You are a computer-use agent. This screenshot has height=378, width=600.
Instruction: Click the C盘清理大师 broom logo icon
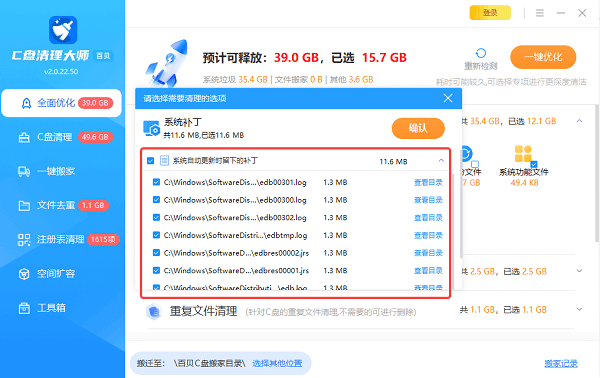pyautogui.click(x=63, y=30)
